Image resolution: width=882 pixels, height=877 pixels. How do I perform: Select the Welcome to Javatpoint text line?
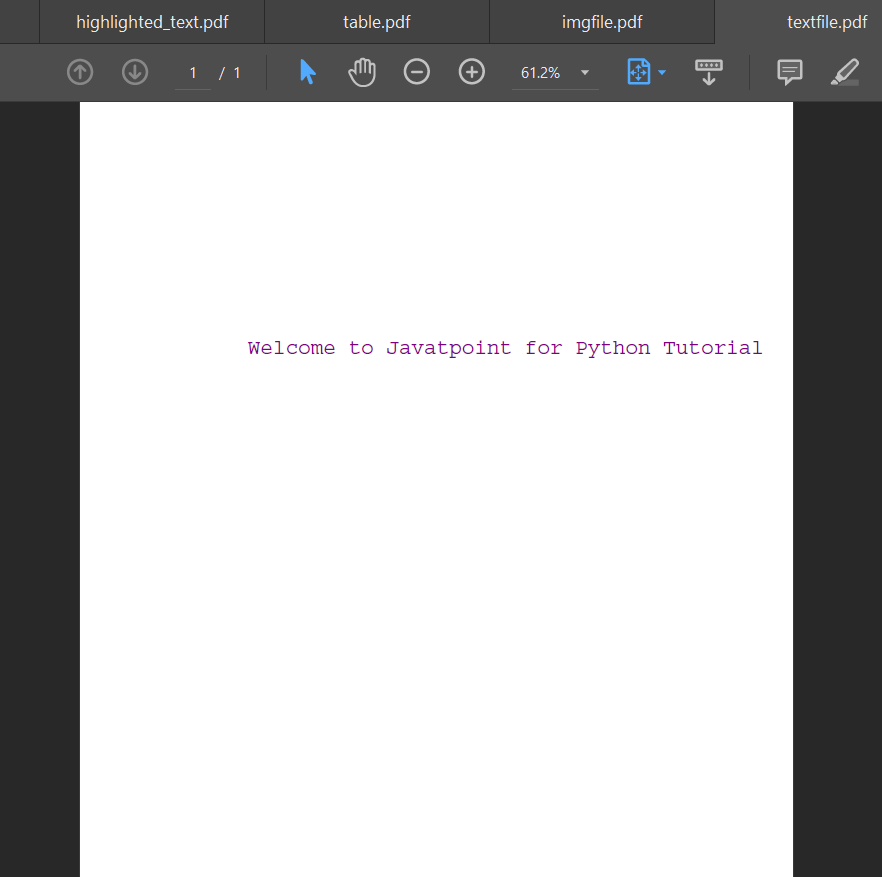coord(504,348)
